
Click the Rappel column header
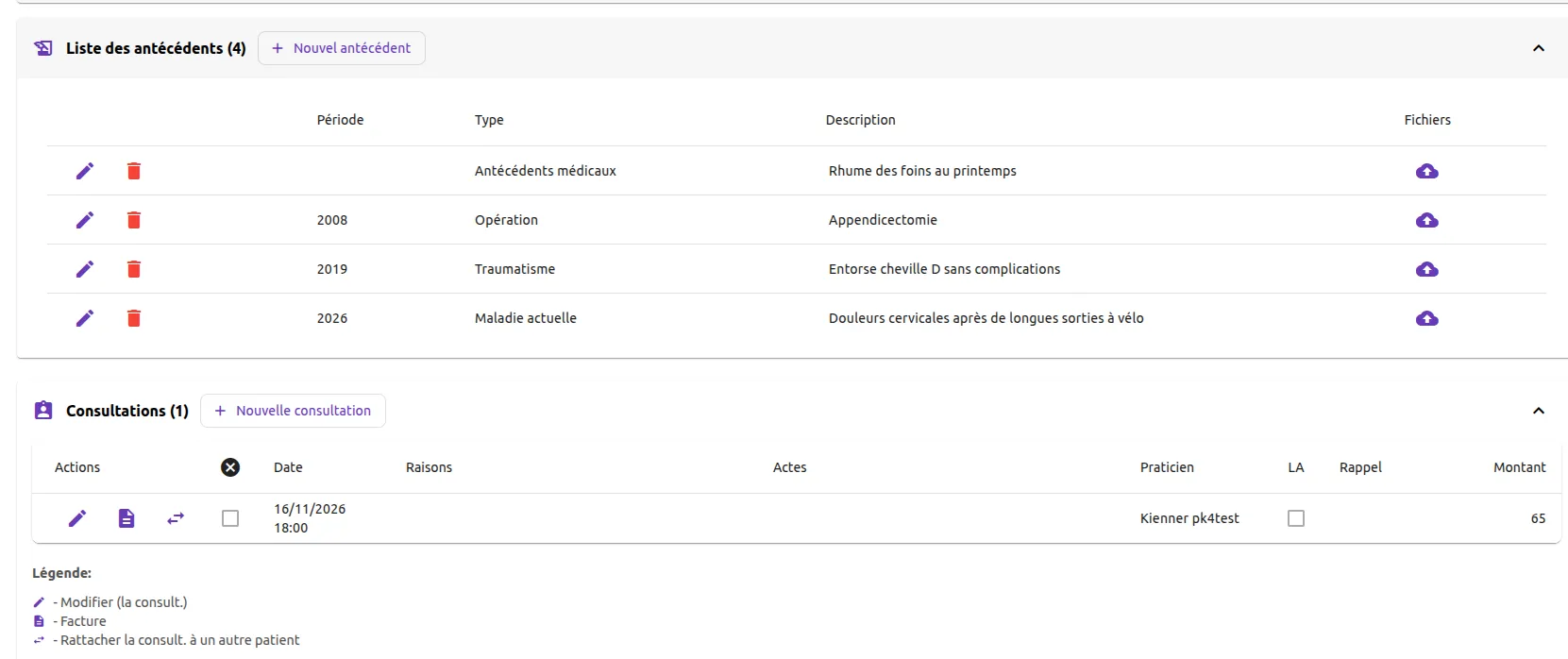tap(1360, 467)
